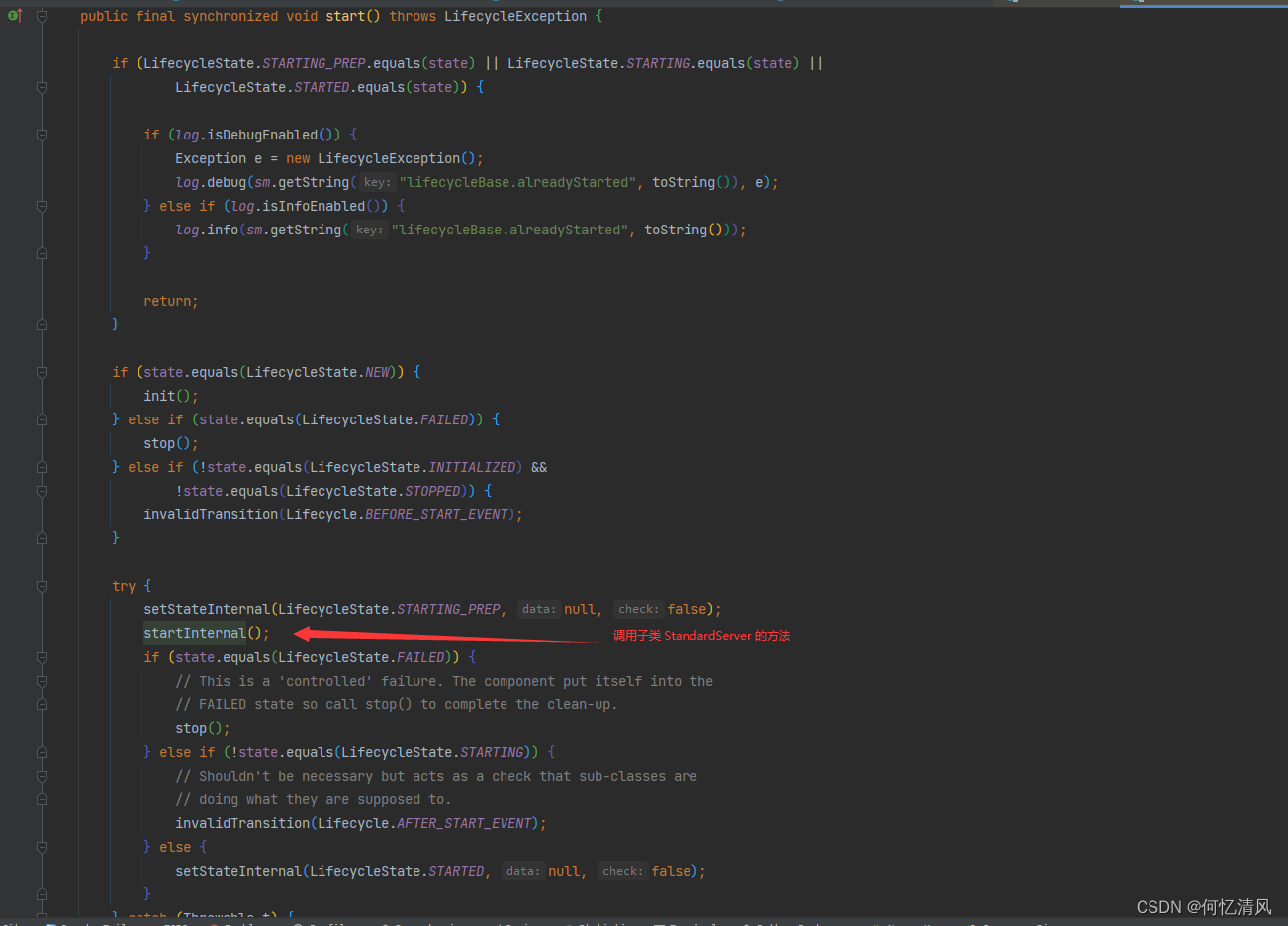Collapse the final else { block marker
The width and height of the screenshot is (1288, 926).
42,847
